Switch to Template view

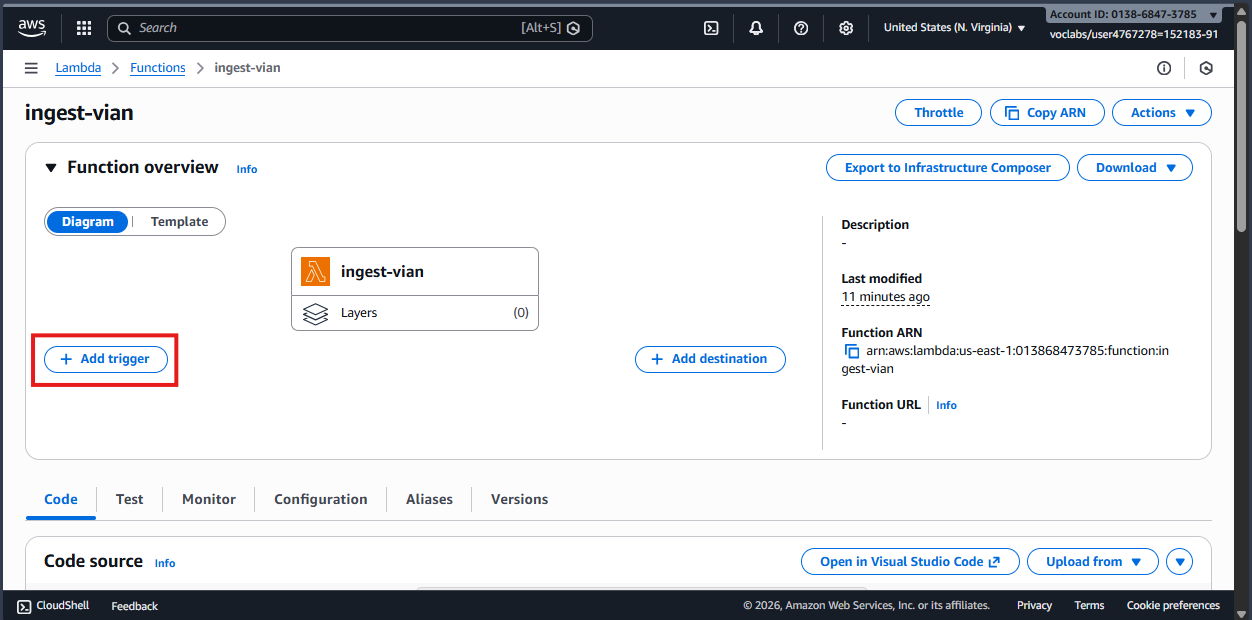179,222
